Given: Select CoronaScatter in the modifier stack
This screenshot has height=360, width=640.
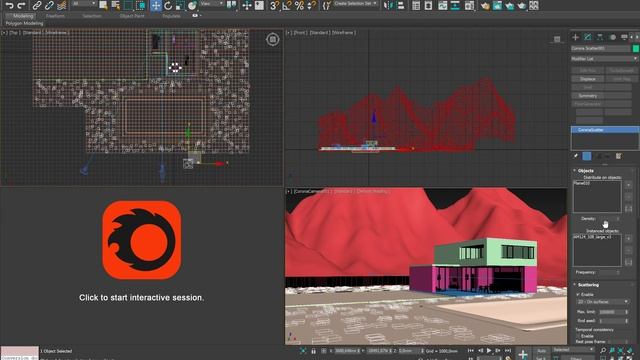Looking at the screenshot, I should [x=605, y=130].
